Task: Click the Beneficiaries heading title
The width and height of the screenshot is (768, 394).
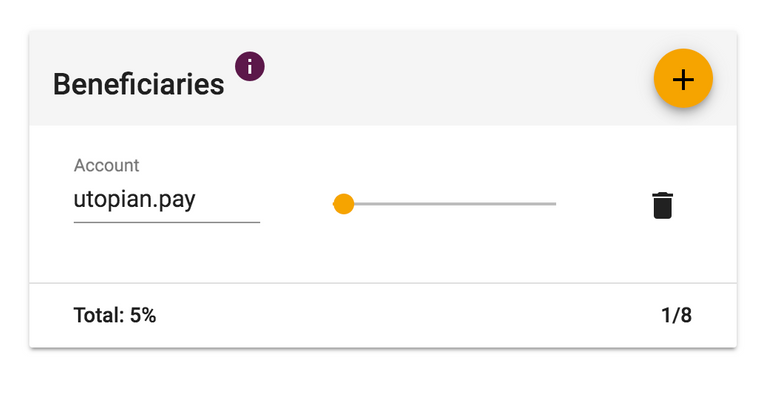Action: pos(139,84)
